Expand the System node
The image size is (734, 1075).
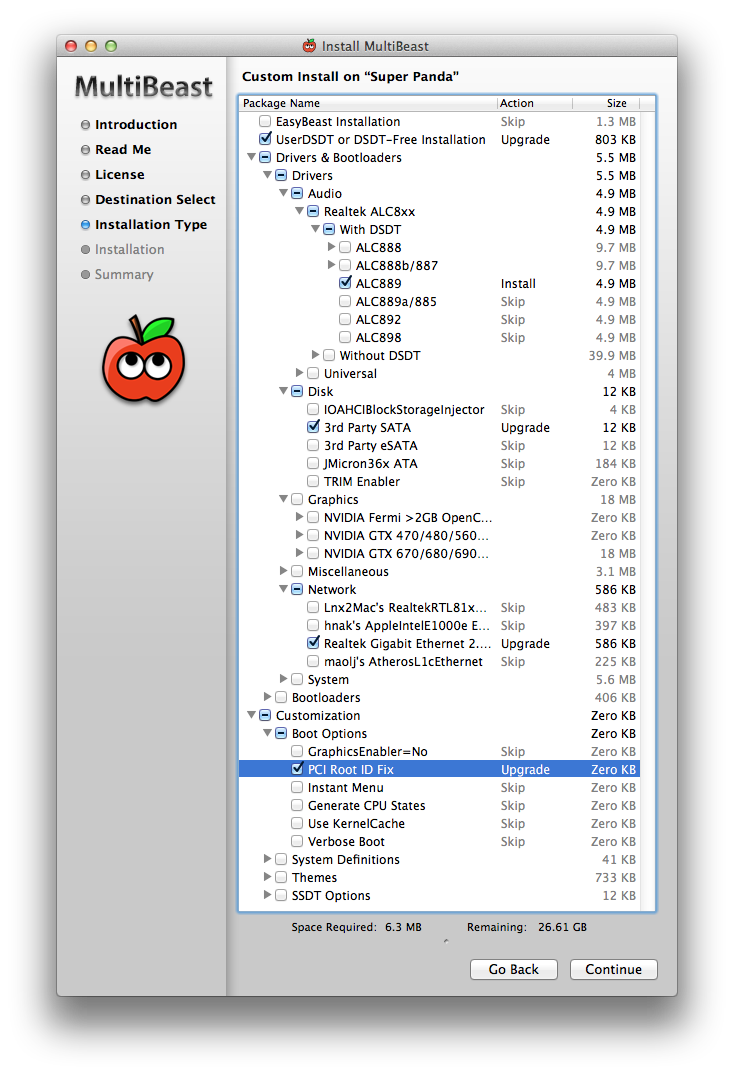[x=284, y=679]
